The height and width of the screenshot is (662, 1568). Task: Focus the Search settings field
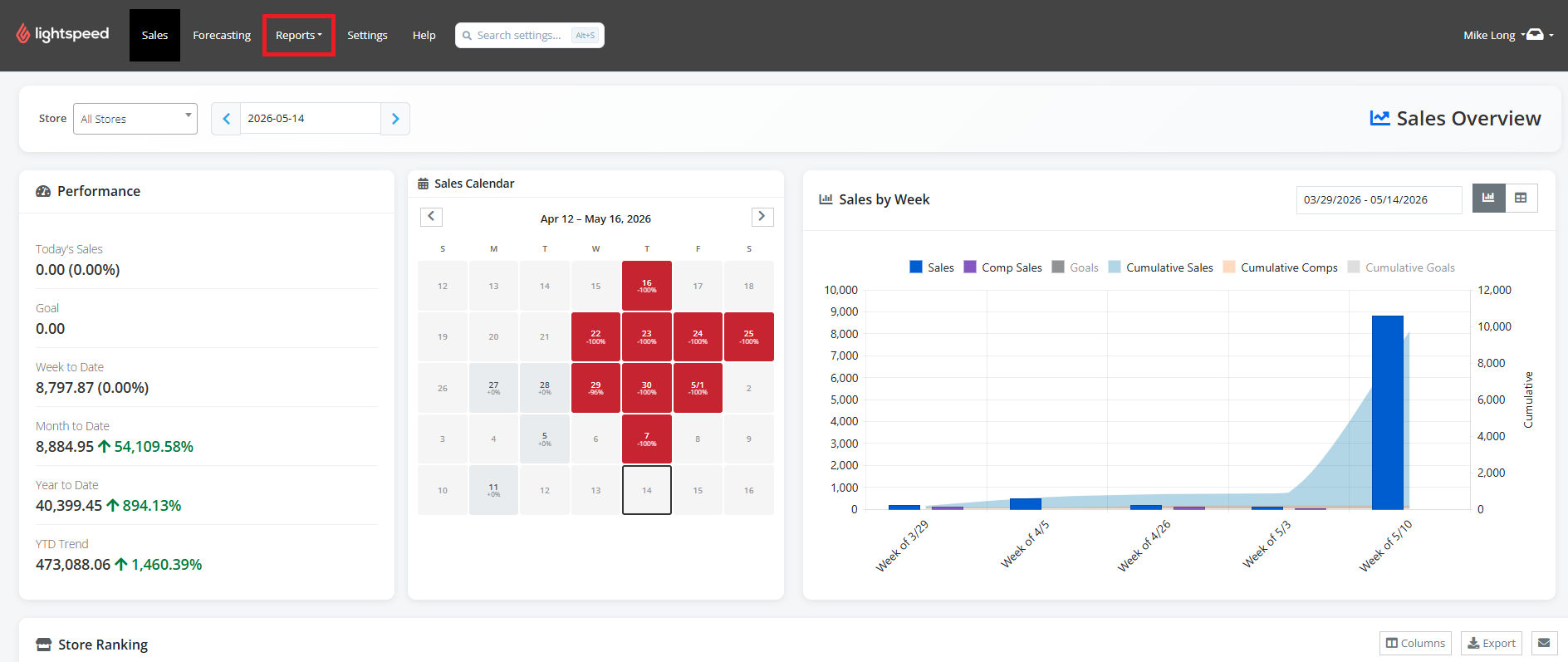click(x=530, y=35)
